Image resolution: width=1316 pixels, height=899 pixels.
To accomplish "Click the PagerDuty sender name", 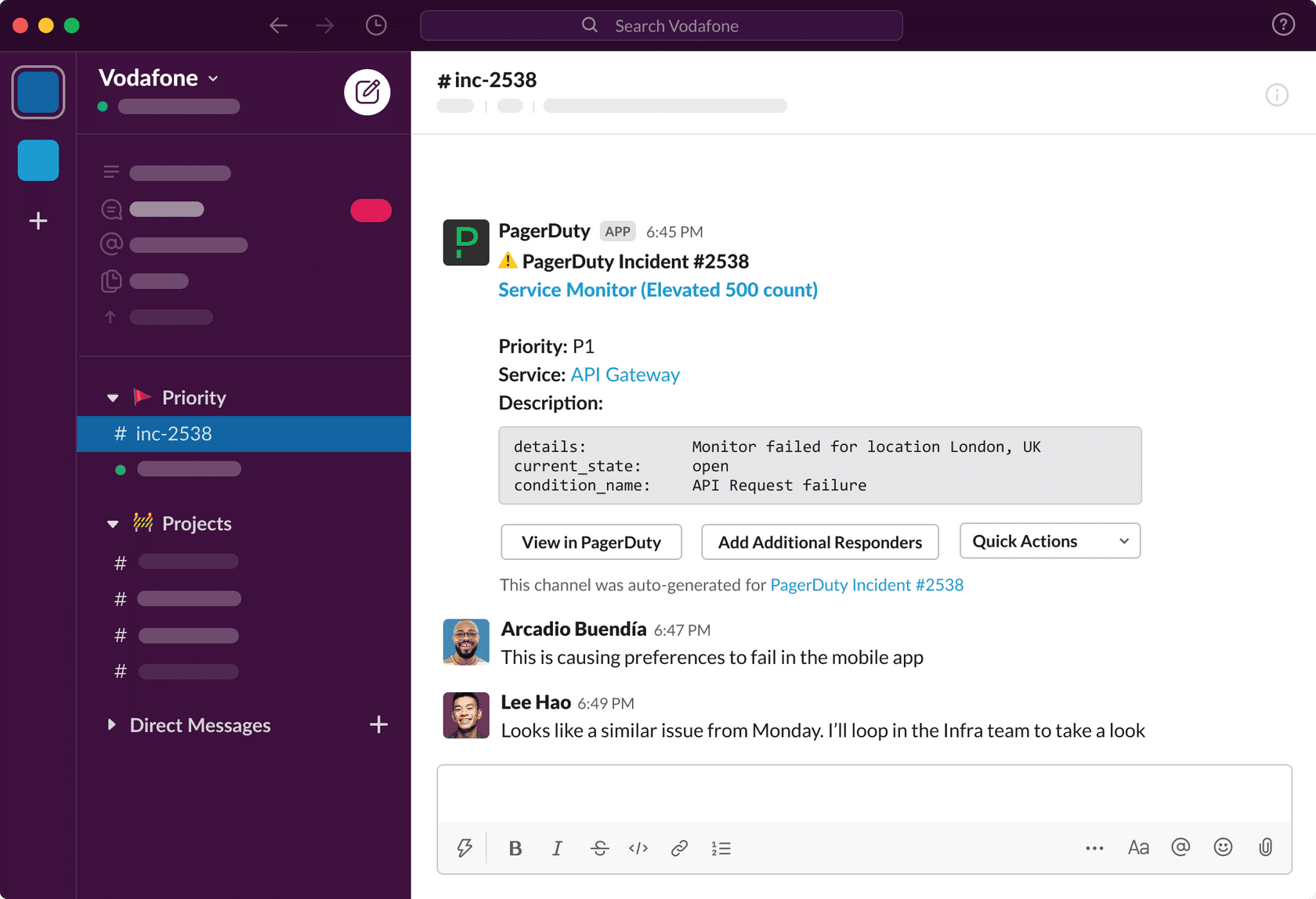I will click(544, 231).
